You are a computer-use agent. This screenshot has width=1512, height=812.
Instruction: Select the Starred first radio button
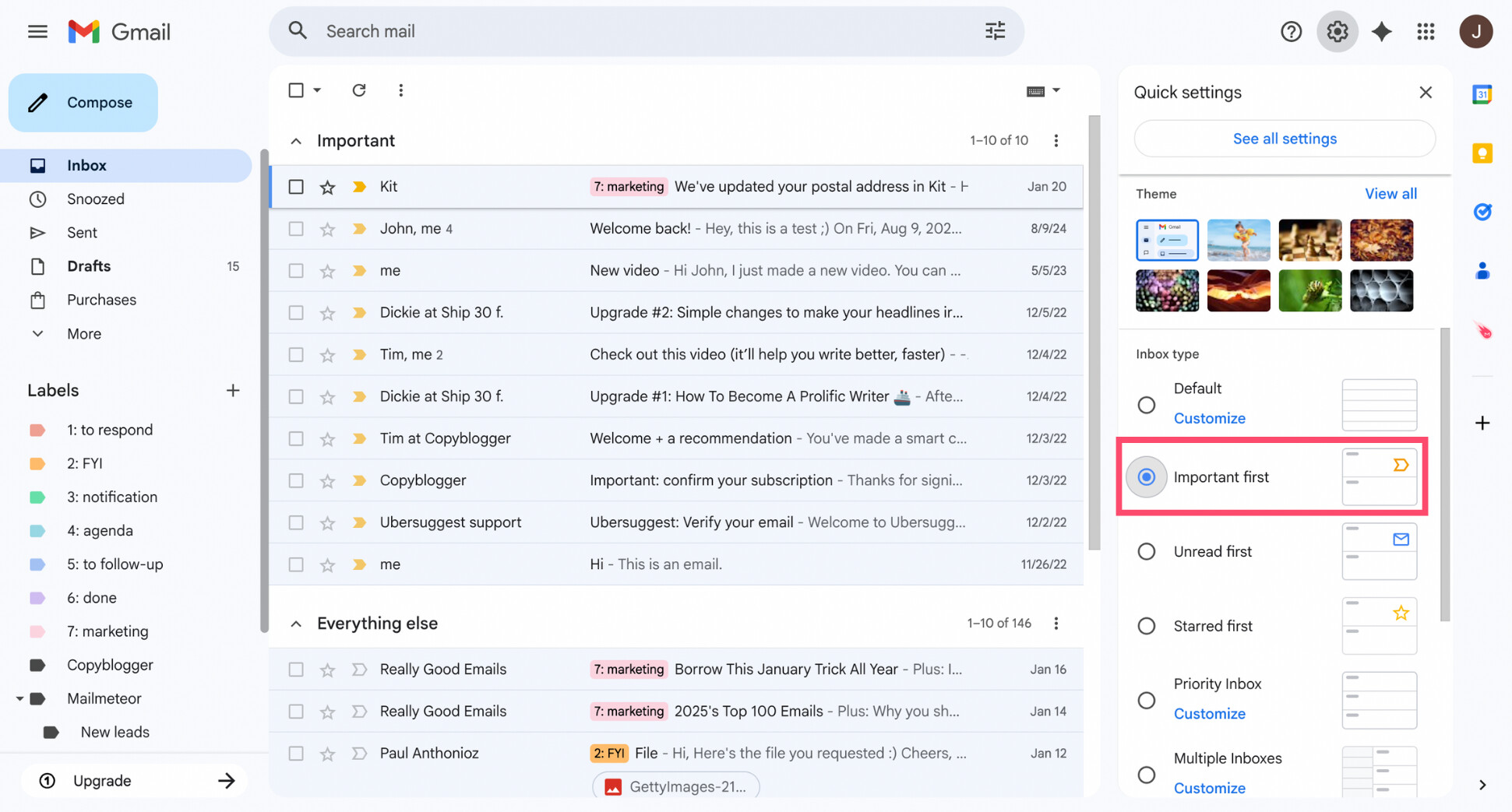pyautogui.click(x=1146, y=625)
